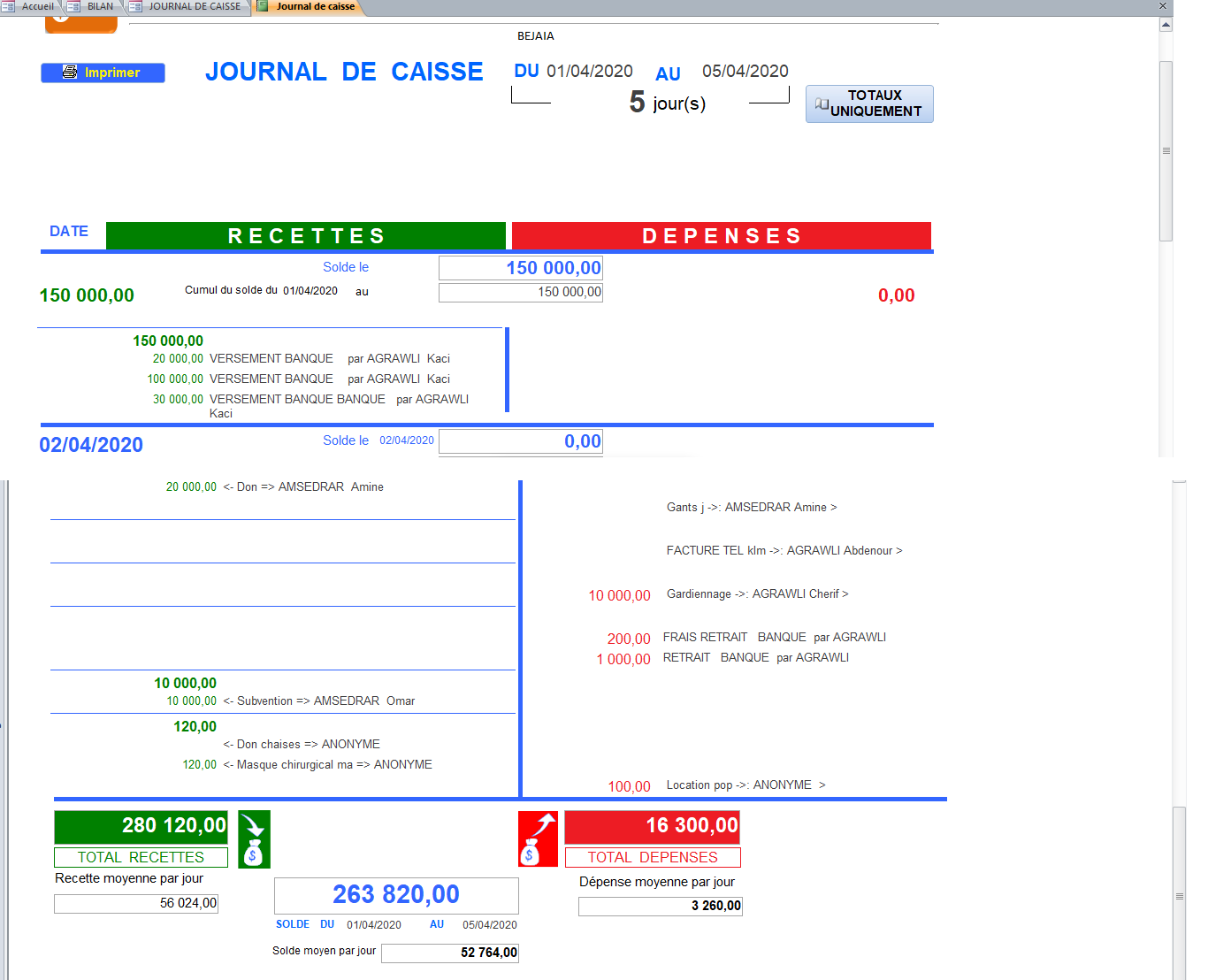Click the date heading 02/04/2020
The height and width of the screenshot is (980, 1208).
pos(91,445)
